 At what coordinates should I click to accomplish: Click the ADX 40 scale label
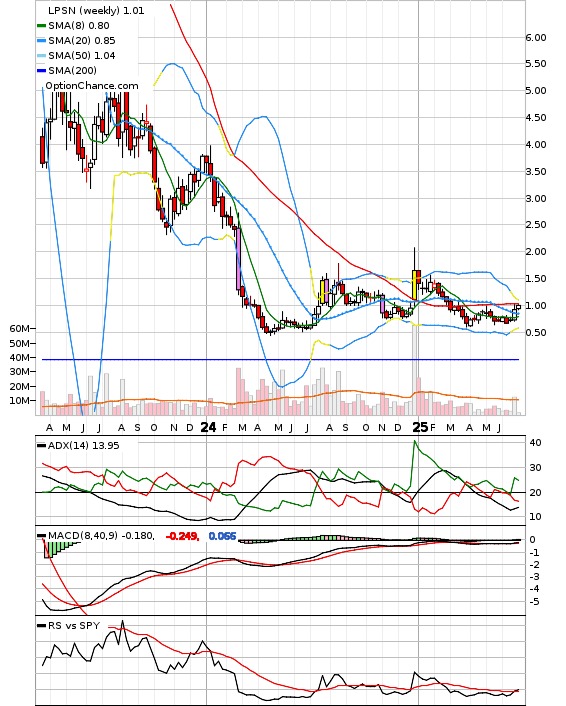coord(535,443)
